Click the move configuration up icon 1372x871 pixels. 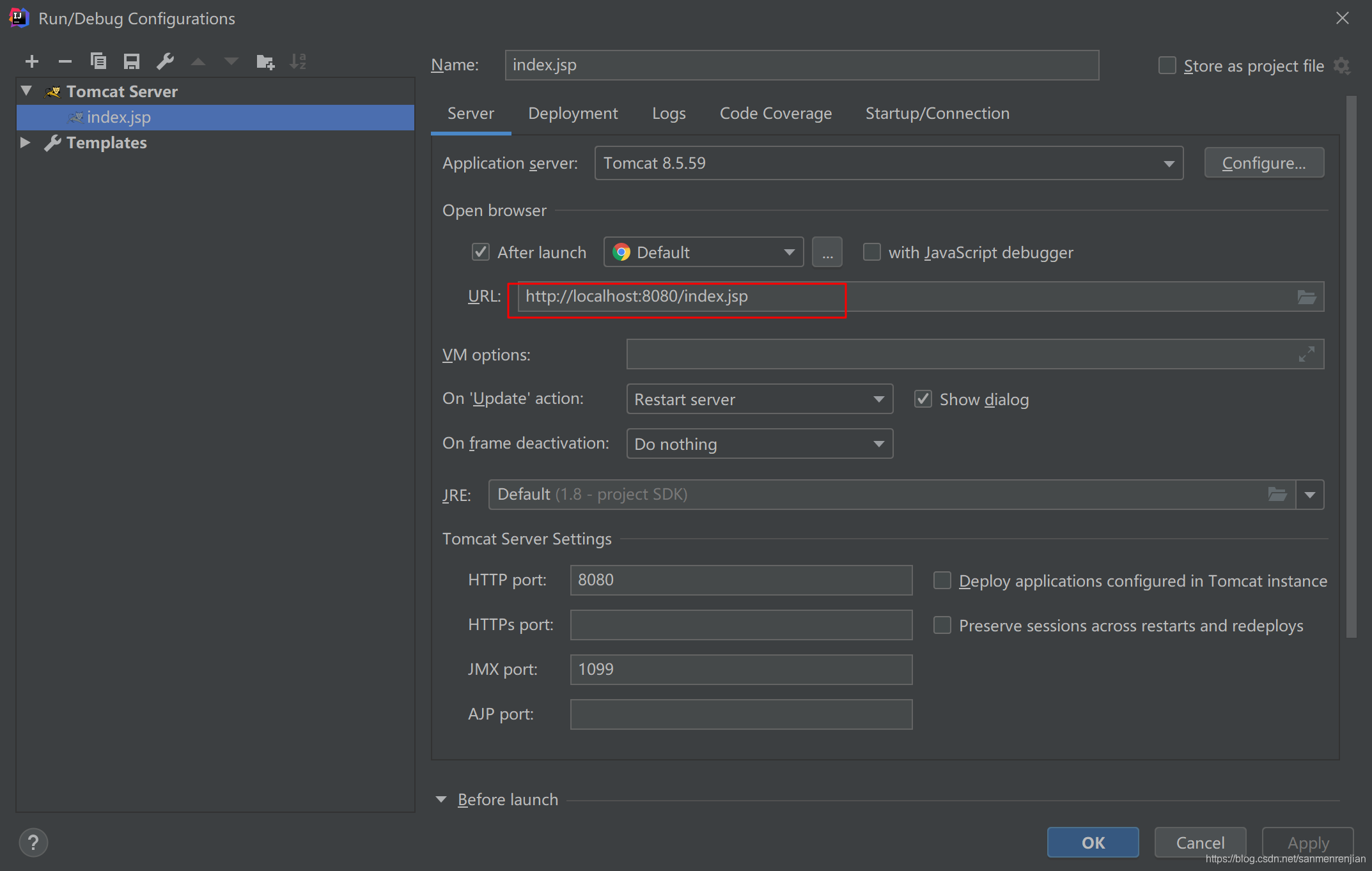click(197, 62)
